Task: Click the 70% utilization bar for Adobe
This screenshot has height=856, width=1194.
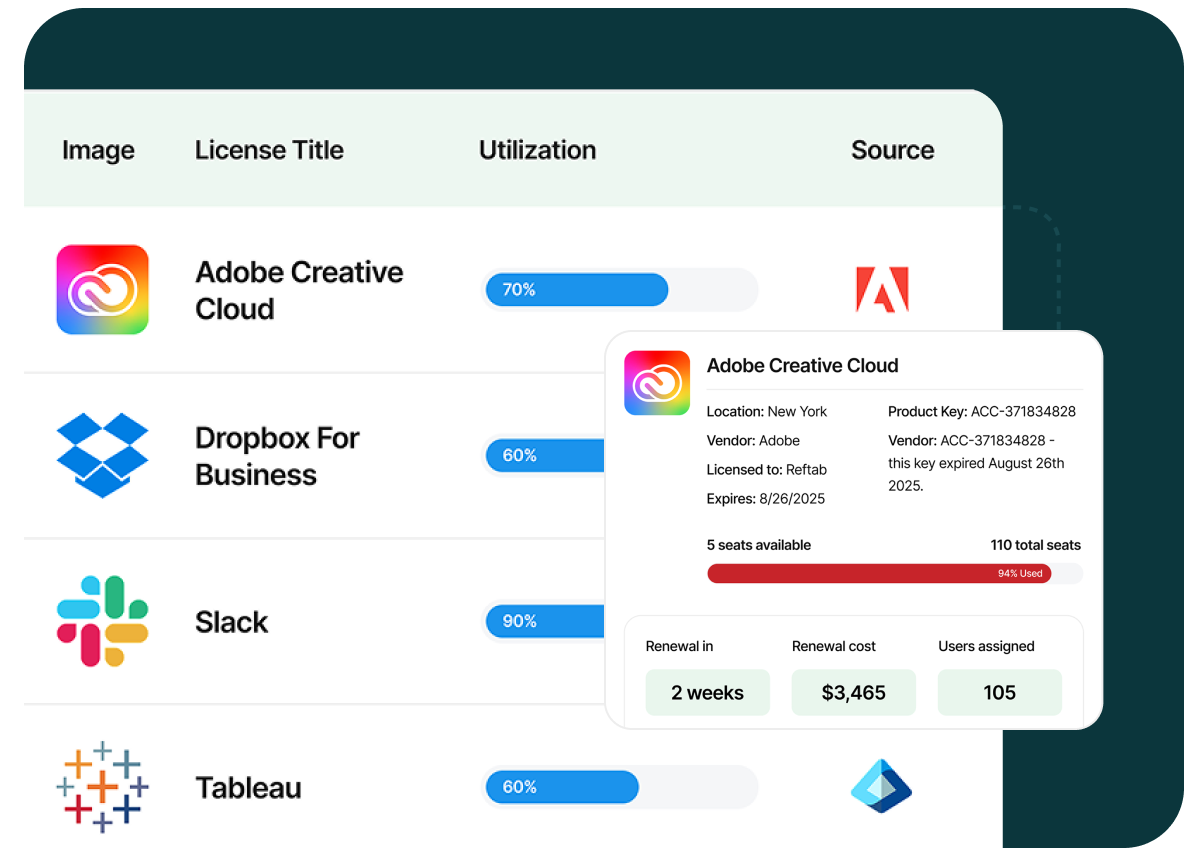Action: pos(621,289)
